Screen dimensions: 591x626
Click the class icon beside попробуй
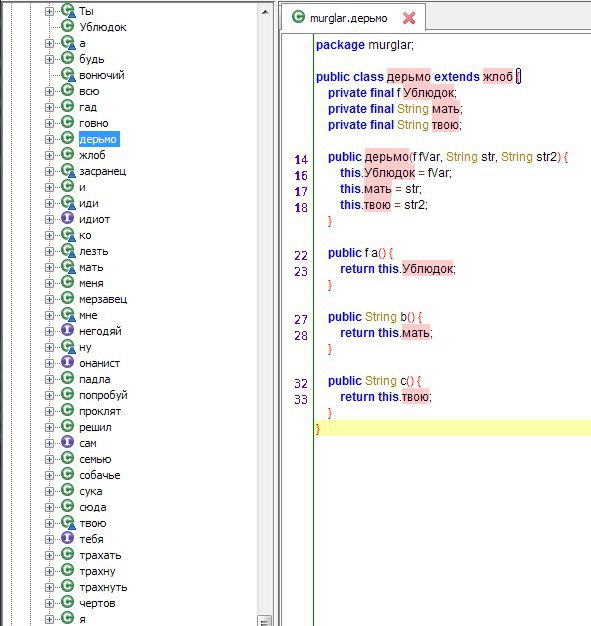click(x=67, y=394)
